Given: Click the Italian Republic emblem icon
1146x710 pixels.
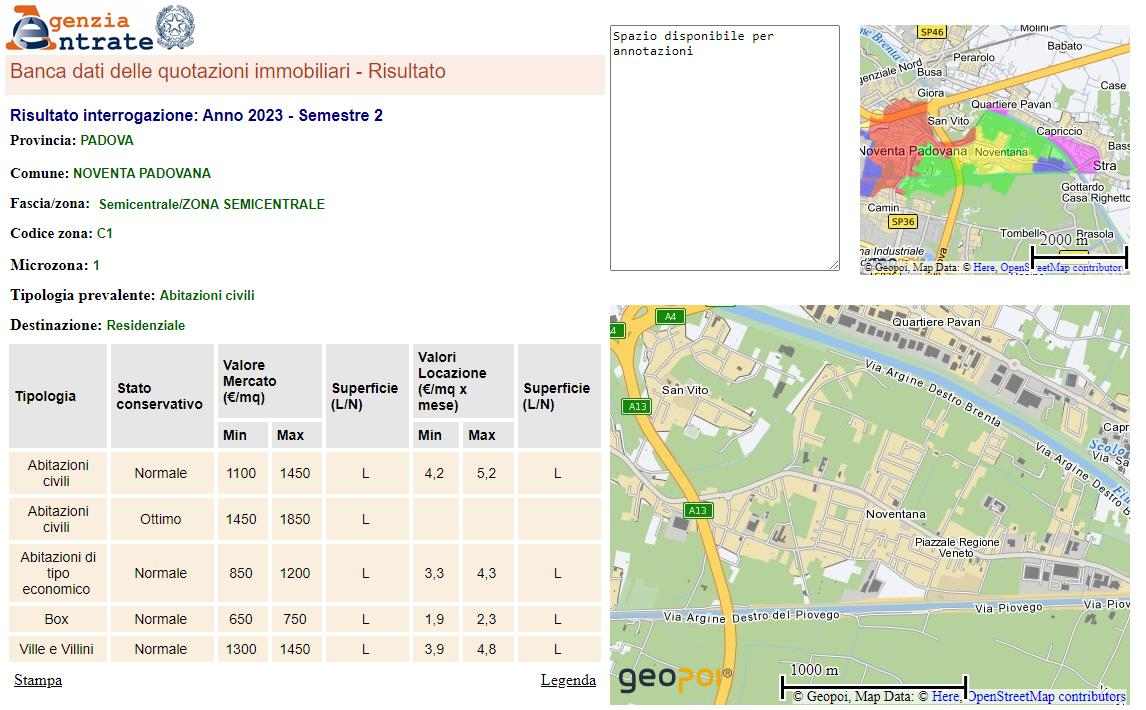Looking at the screenshot, I should [176, 28].
